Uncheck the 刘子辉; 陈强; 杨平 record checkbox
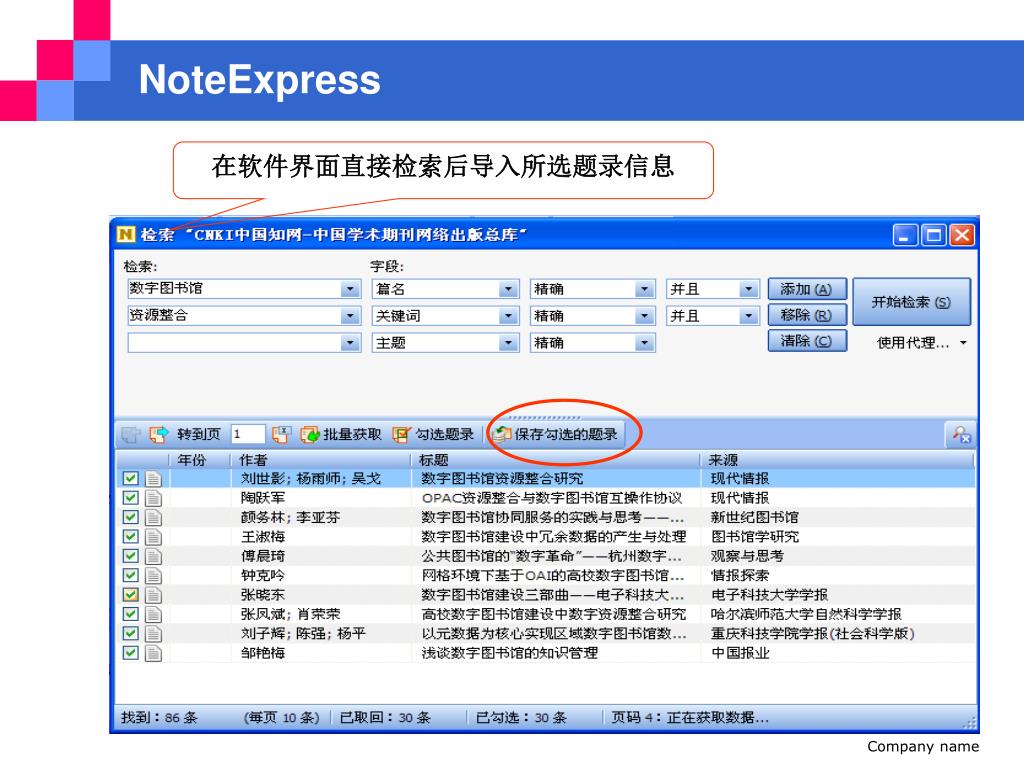Image resolution: width=1024 pixels, height=768 pixels. click(x=131, y=633)
